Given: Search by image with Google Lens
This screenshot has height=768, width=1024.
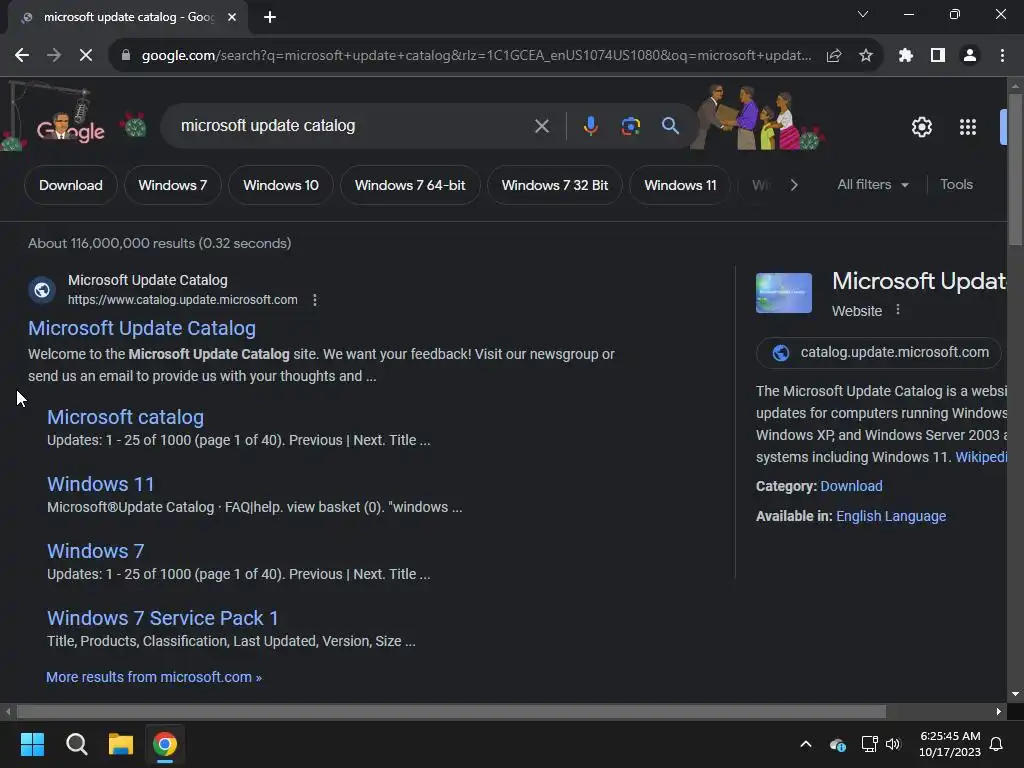Looking at the screenshot, I should click(x=630, y=126).
